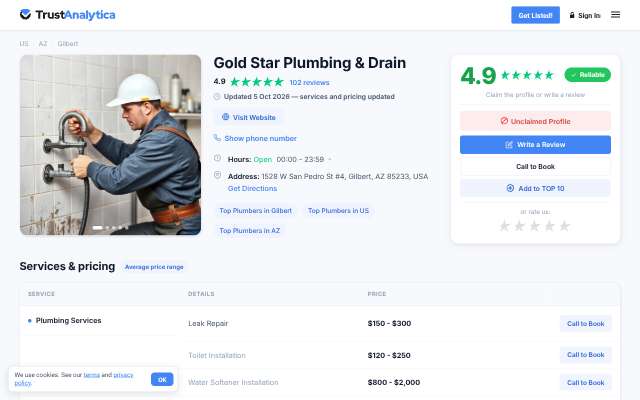Open the Gilbert breadcrumb
The image size is (640, 400).
coord(68,43)
